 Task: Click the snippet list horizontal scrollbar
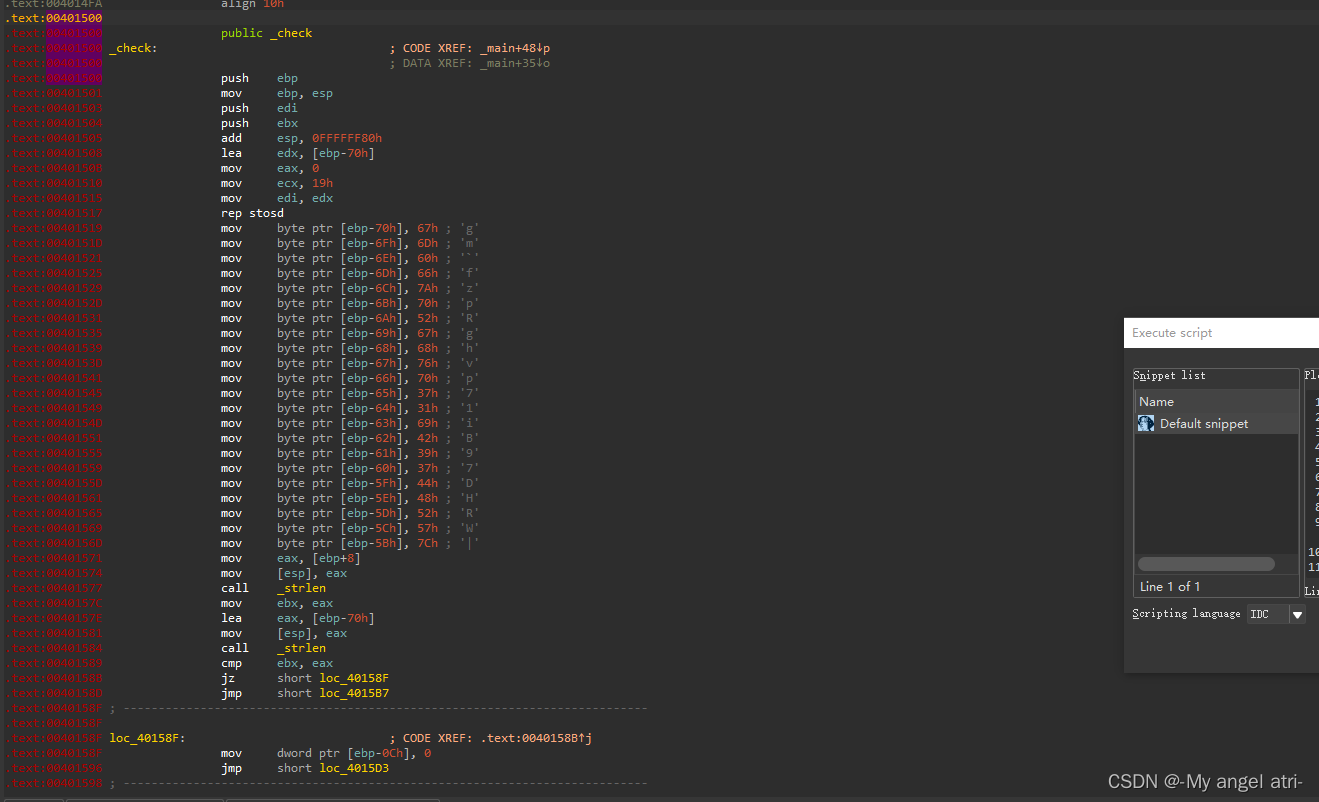pyautogui.click(x=1206, y=564)
